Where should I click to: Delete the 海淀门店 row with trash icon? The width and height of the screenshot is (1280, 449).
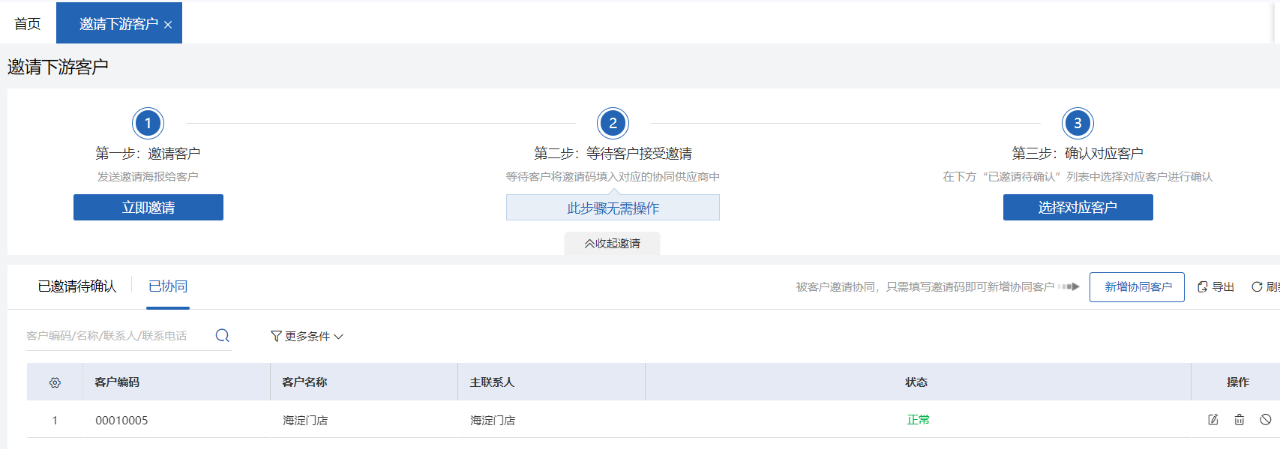(1239, 420)
